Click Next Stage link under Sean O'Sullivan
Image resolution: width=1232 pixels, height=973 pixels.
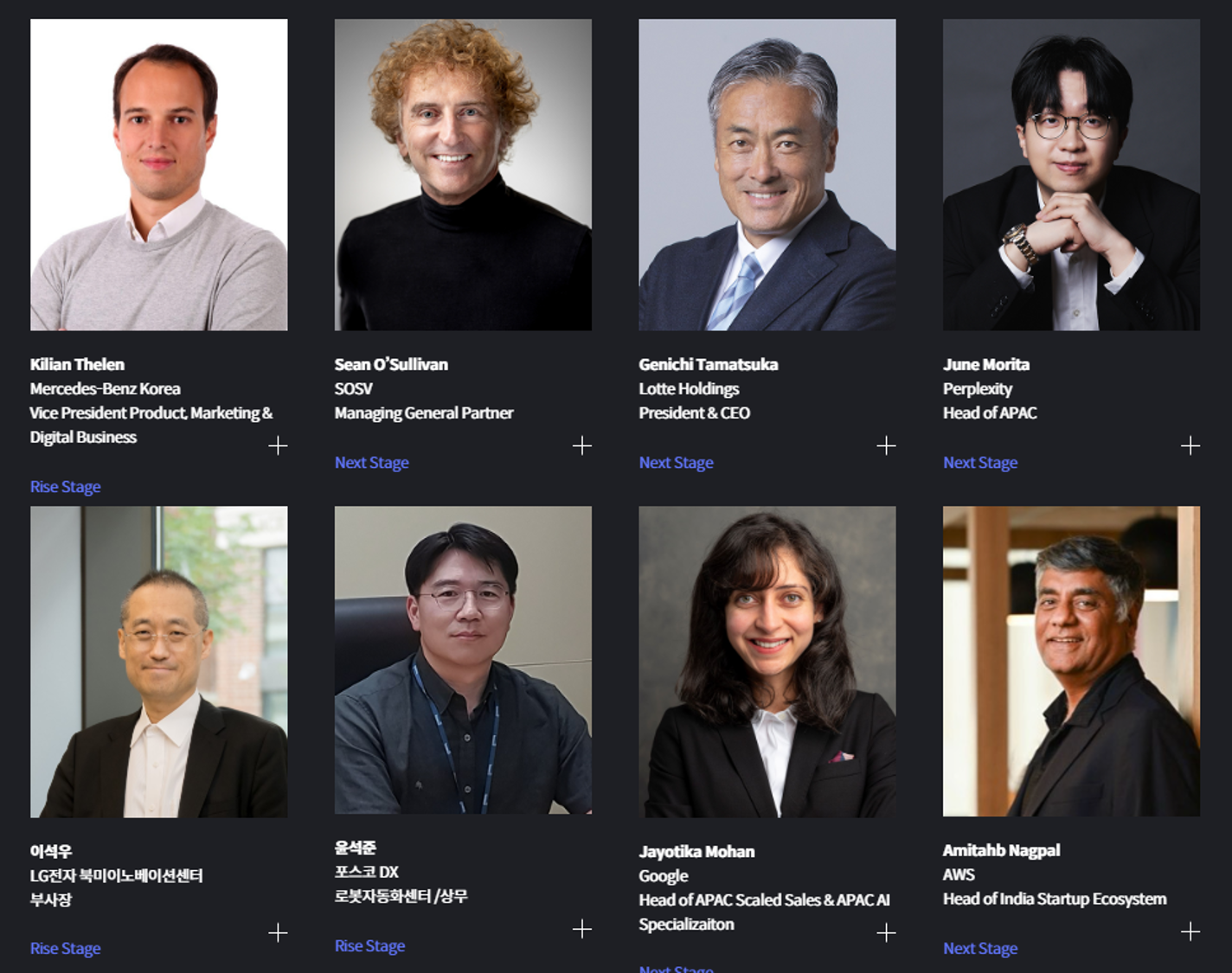pyautogui.click(x=372, y=463)
